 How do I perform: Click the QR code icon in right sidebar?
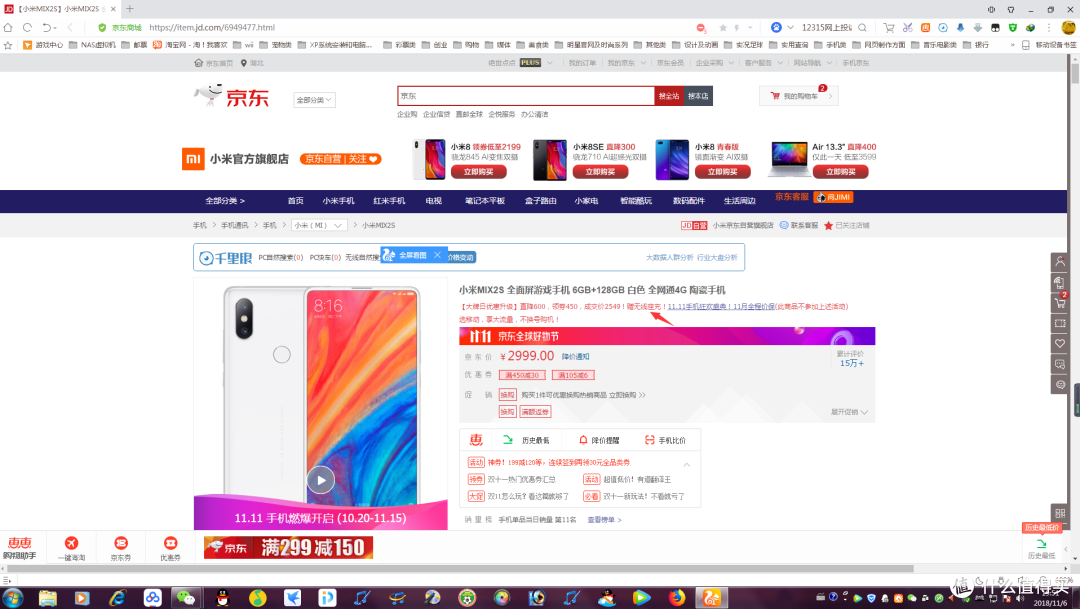tap(1060, 513)
